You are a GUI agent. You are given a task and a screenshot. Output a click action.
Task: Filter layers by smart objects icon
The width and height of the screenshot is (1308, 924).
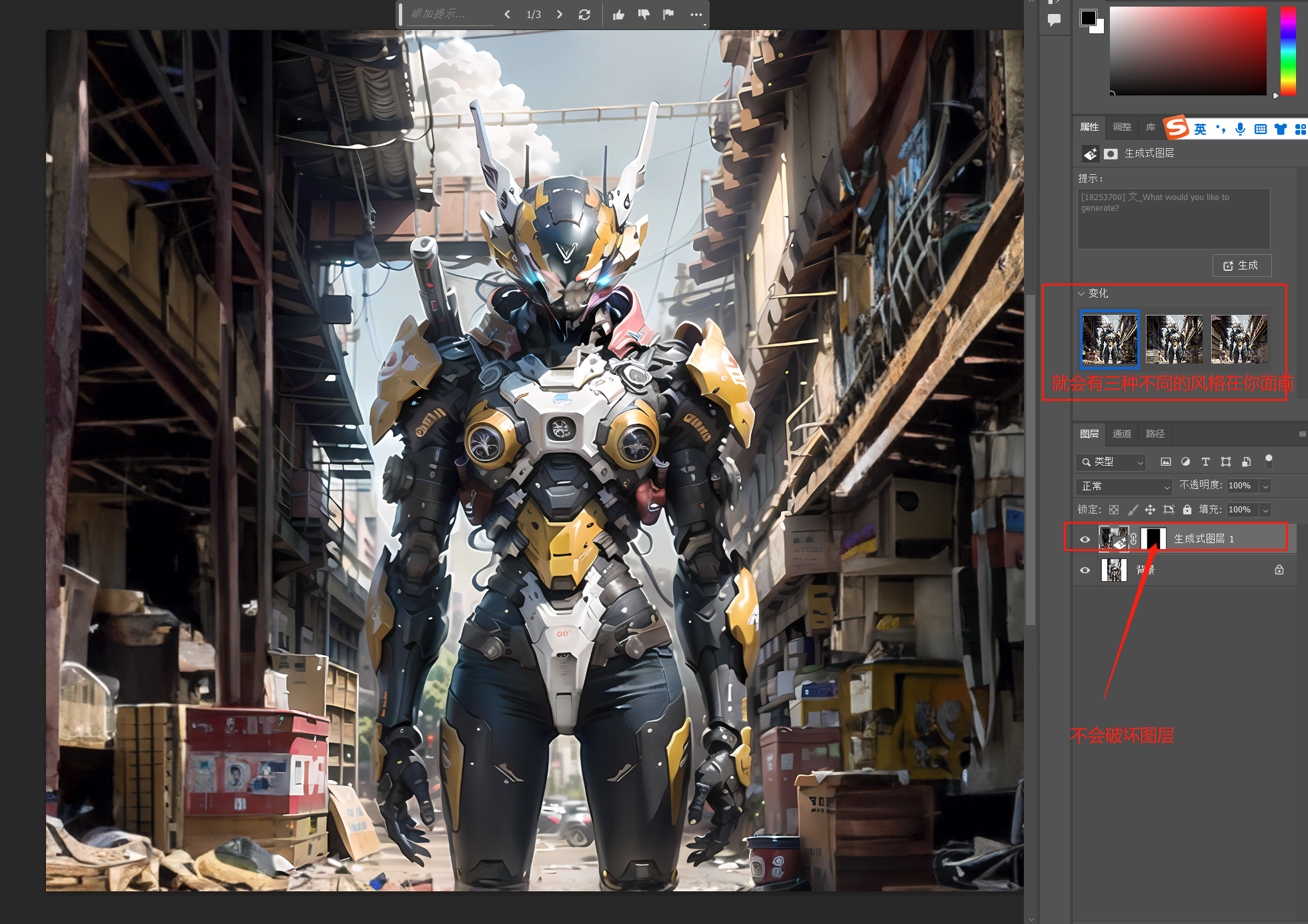[x=1245, y=462]
